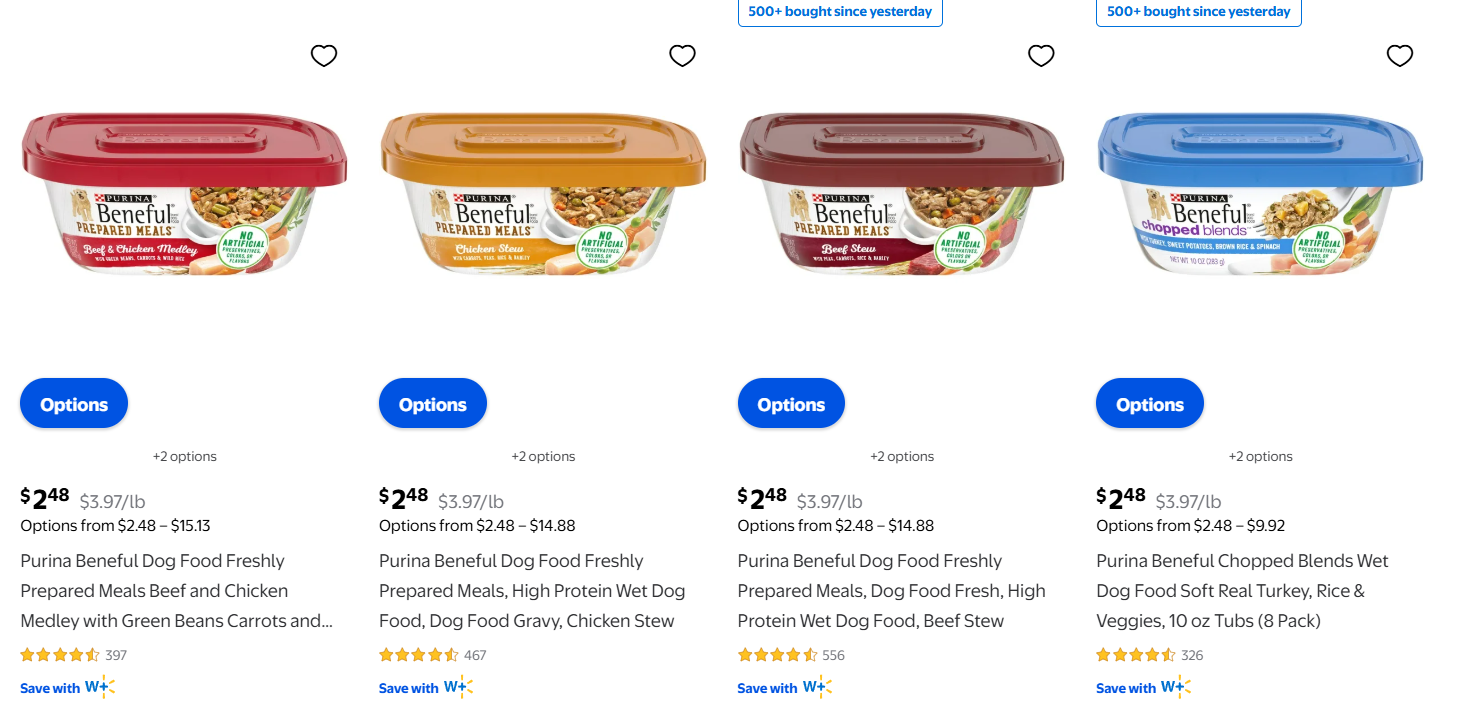Favorite the Beef and Chicken Medley heart icon
This screenshot has height=702, width=1462.
pyautogui.click(x=324, y=56)
